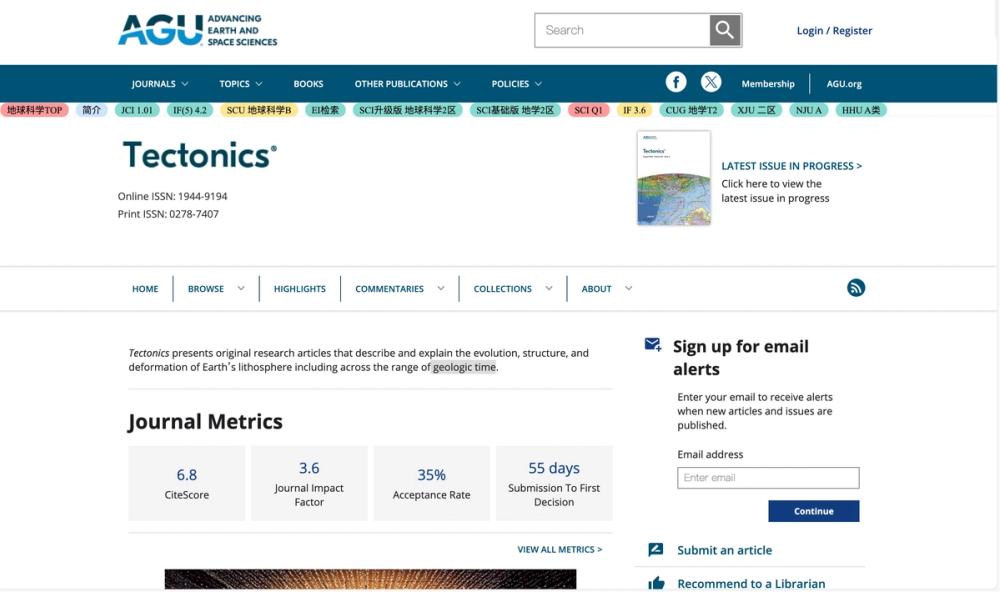Click the Recommend to a Librarian thumbs-up icon

[656, 583]
